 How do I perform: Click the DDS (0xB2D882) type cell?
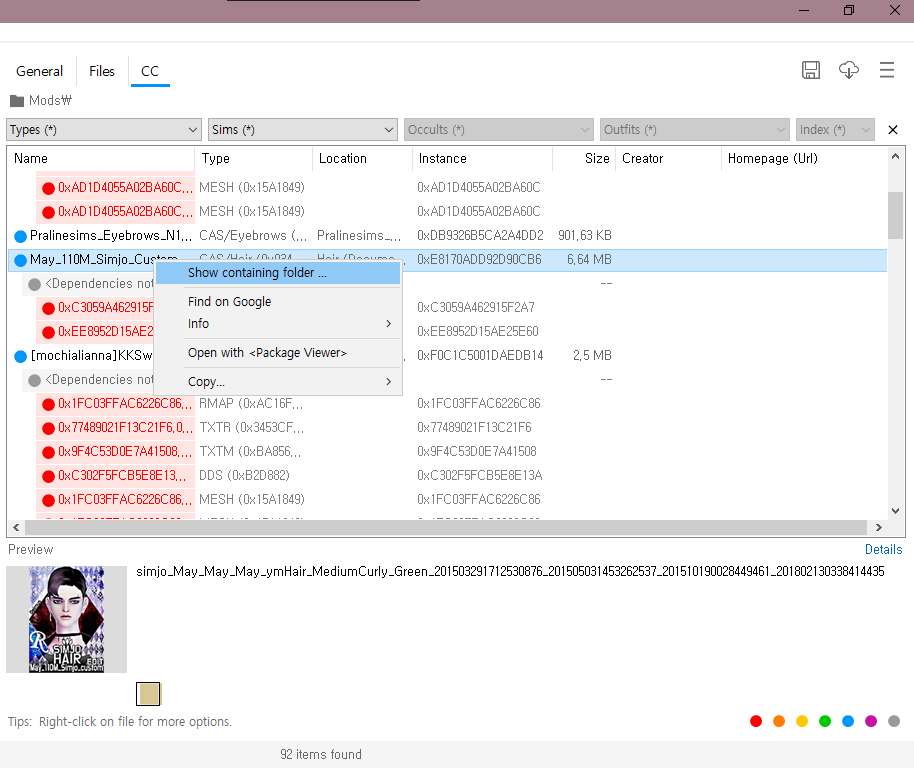pyautogui.click(x=244, y=475)
